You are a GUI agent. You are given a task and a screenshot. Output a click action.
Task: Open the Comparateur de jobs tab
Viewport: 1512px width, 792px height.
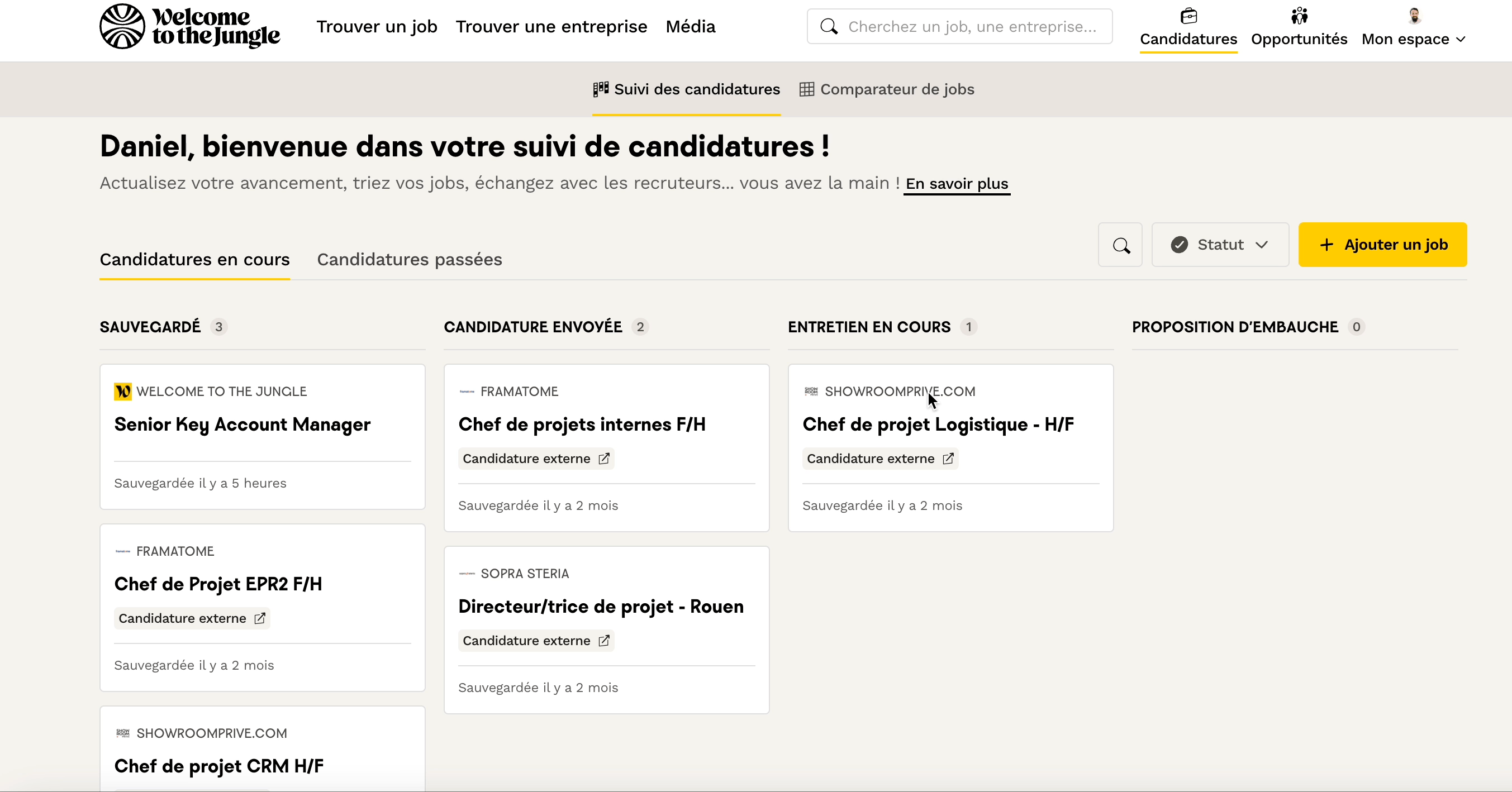pyautogui.click(x=886, y=89)
